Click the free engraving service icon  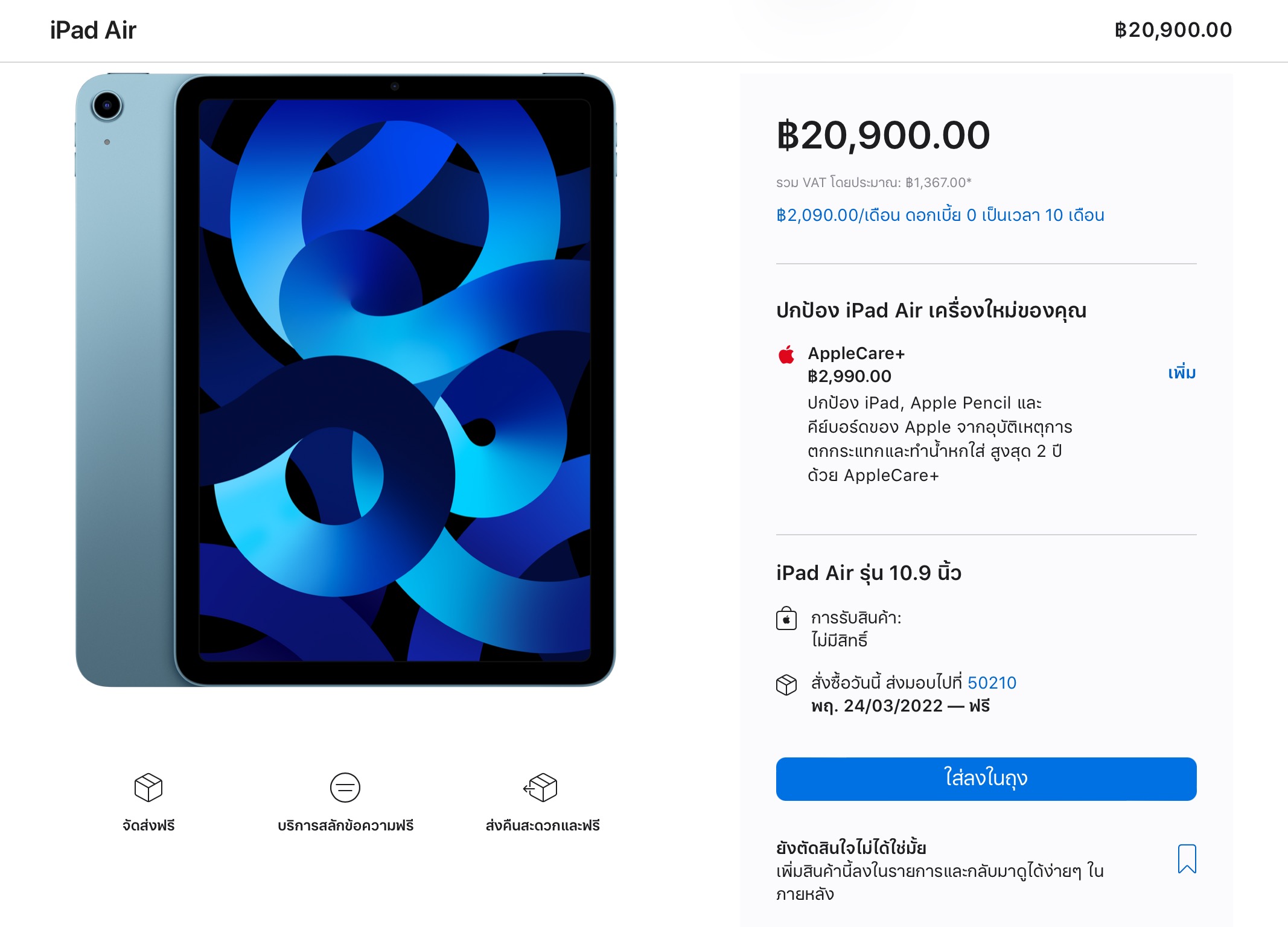point(345,787)
